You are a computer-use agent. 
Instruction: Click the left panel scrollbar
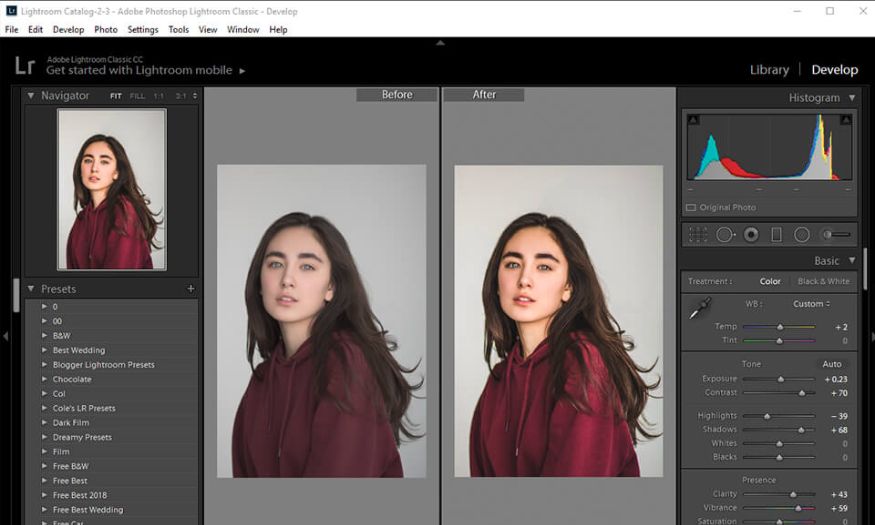(16, 296)
